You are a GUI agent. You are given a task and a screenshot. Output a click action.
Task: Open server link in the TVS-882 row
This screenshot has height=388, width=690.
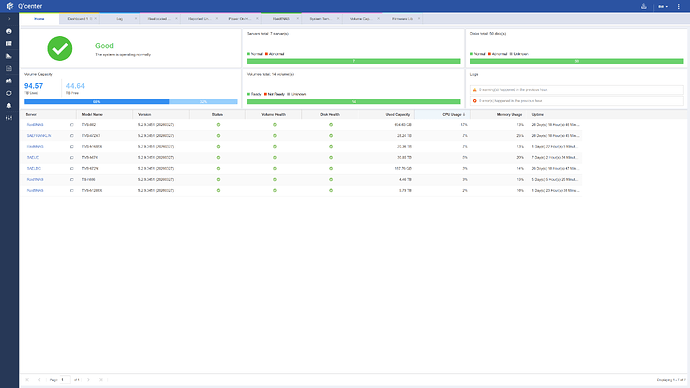[35, 125]
